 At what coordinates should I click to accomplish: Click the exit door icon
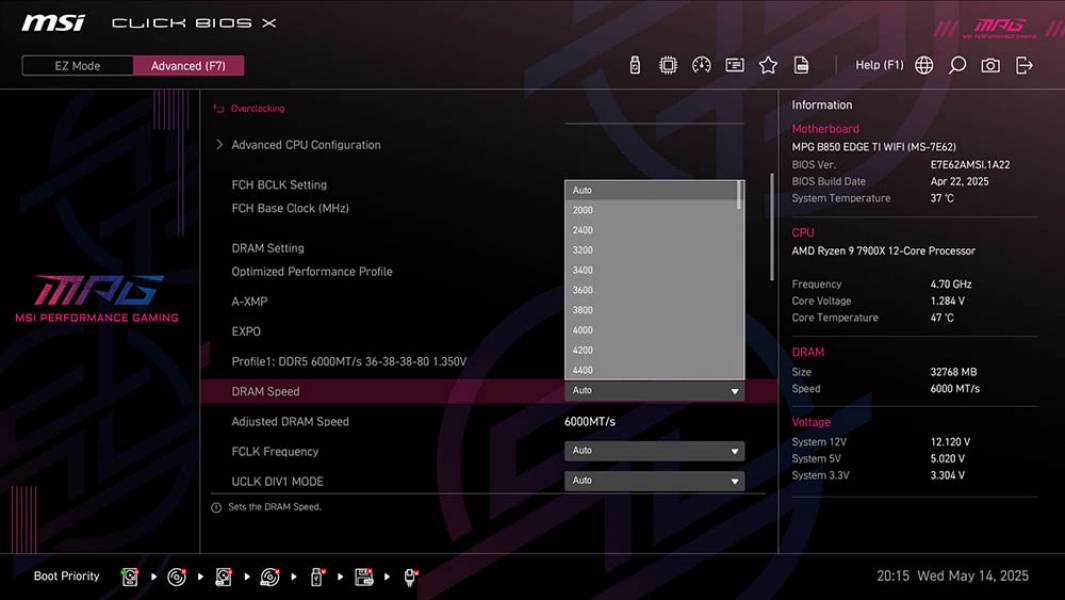1024,65
